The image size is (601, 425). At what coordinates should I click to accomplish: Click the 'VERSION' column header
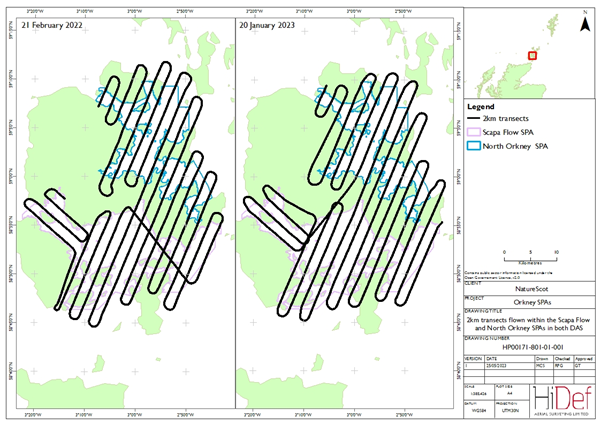point(473,359)
